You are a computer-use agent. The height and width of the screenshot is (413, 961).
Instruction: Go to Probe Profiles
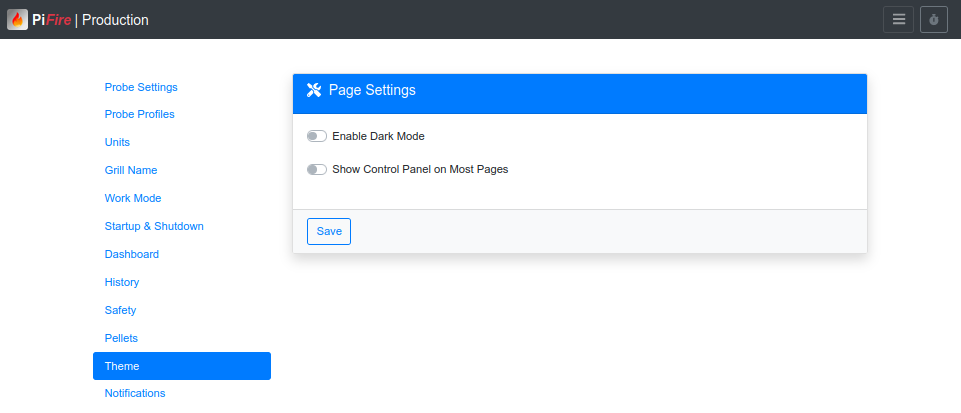pos(140,114)
